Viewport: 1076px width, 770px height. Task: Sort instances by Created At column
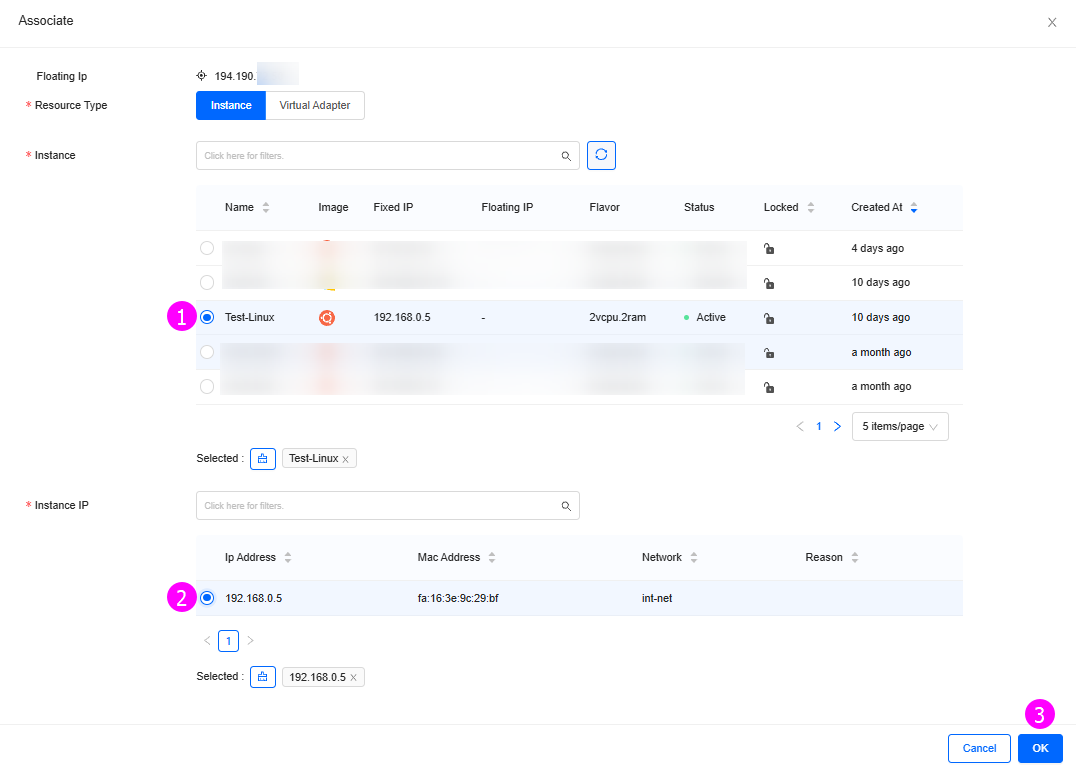pyautogui.click(x=913, y=207)
